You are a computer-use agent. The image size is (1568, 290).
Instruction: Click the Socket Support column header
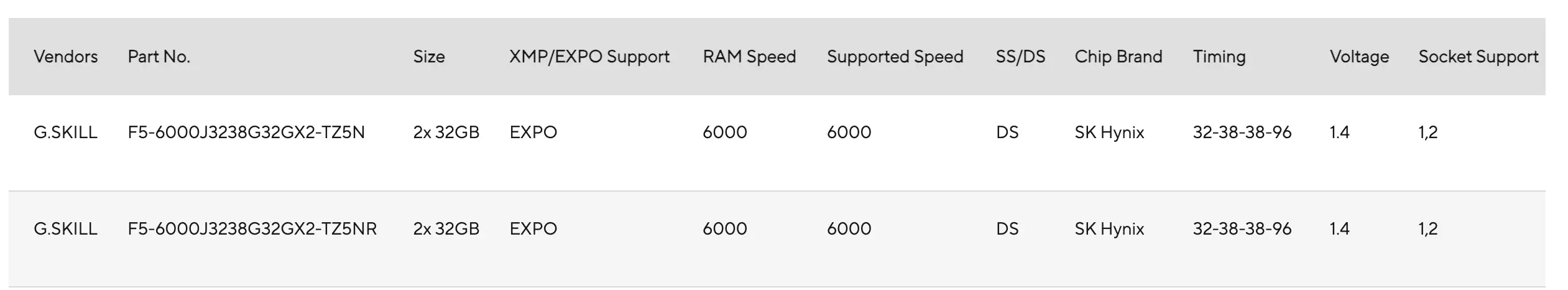tap(1478, 57)
